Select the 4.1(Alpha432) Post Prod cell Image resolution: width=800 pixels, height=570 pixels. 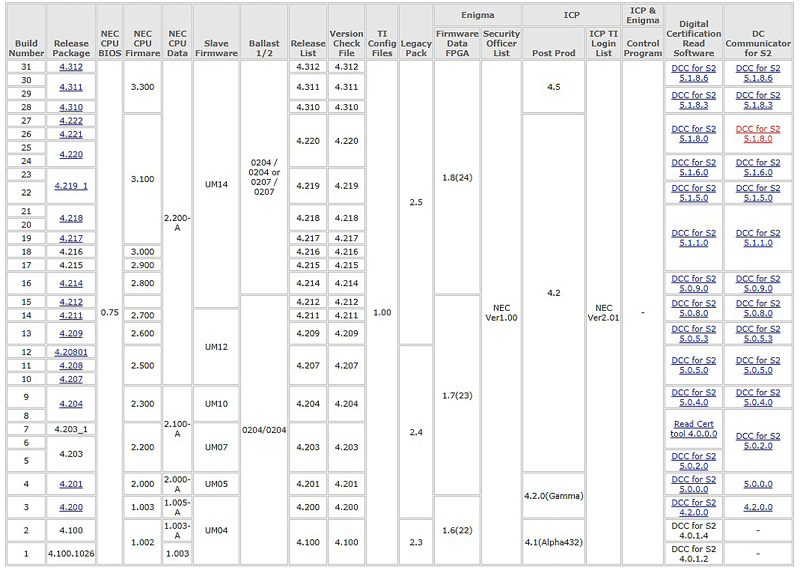coord(554,542)
